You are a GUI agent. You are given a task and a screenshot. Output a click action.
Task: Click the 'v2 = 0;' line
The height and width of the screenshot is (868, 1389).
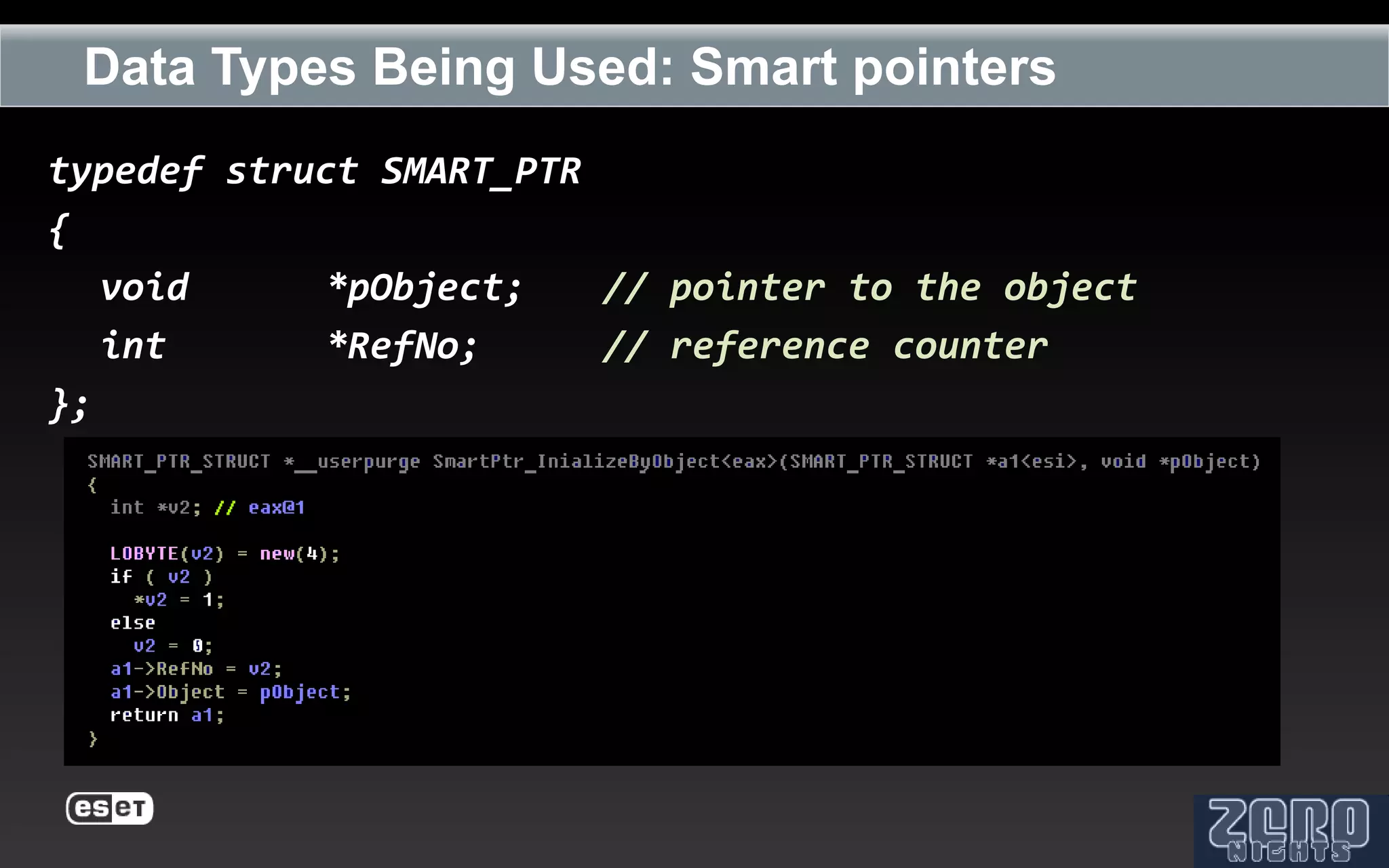point(173,646)
